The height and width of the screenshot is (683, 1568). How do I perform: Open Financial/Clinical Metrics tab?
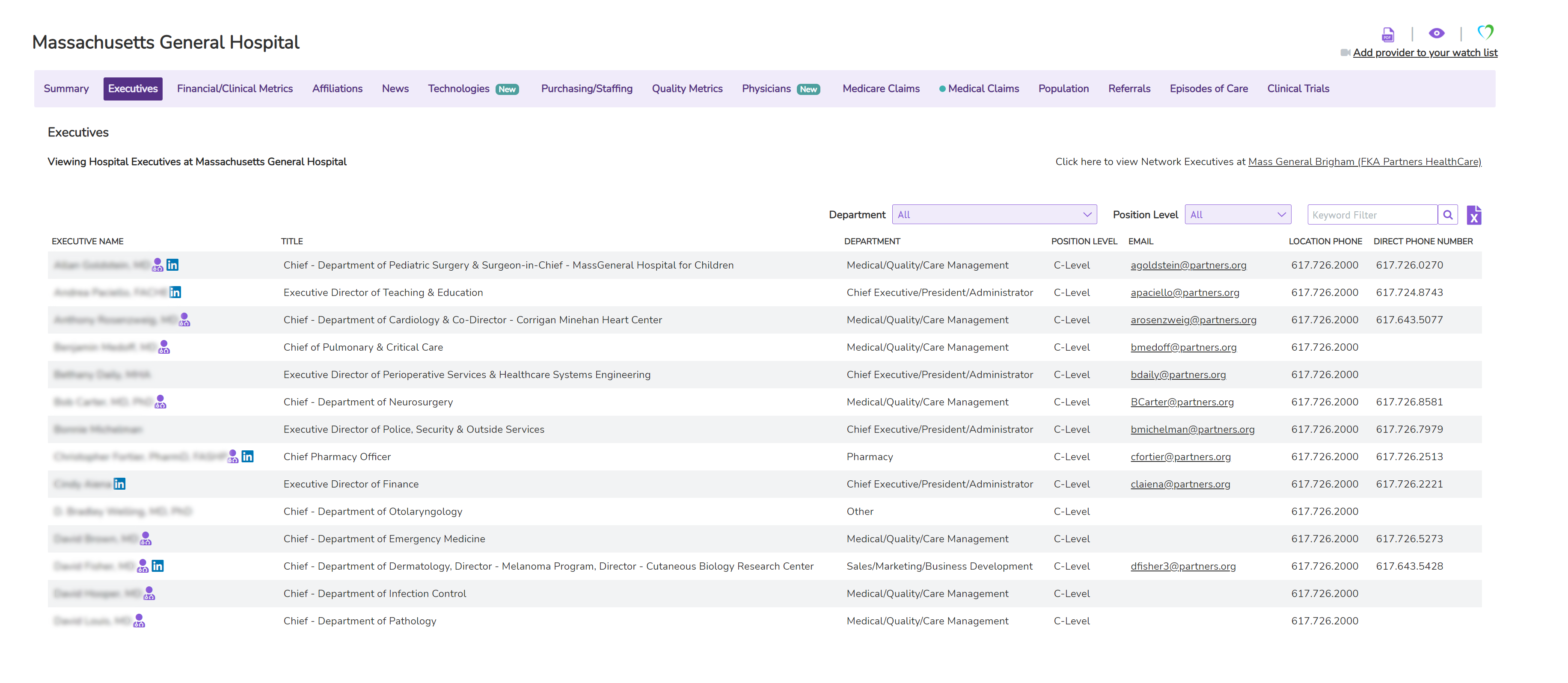(235, 89)
